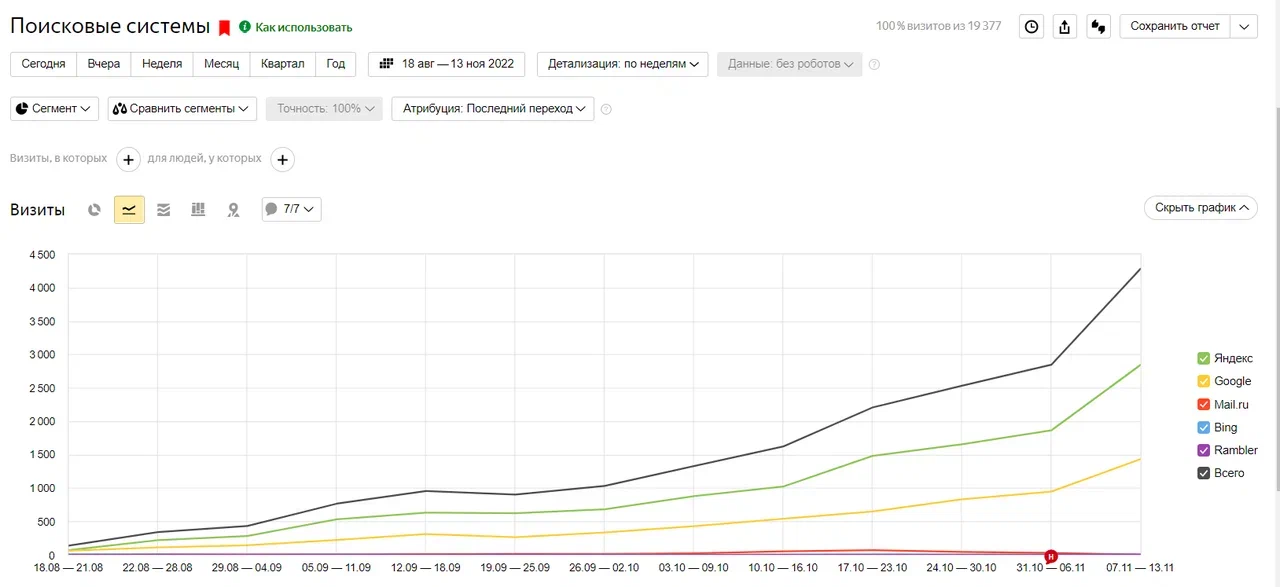Screen dimensions: 1280x587
Task: Open the map chart view
Action: tap(233, 210)
